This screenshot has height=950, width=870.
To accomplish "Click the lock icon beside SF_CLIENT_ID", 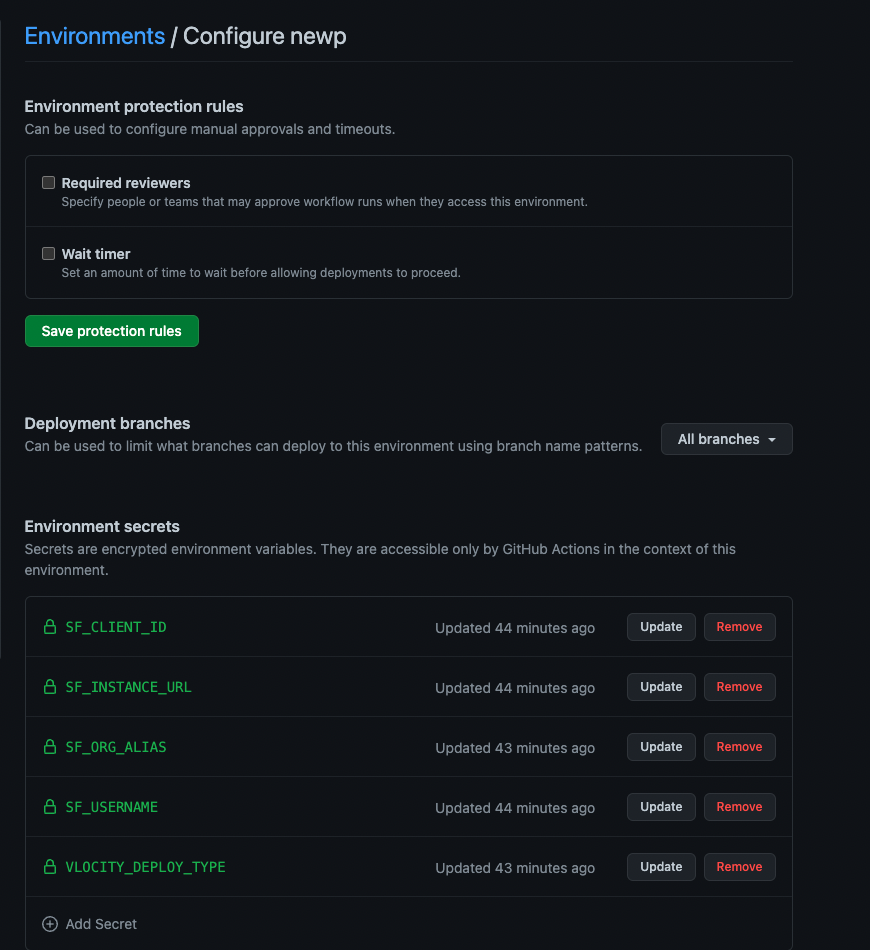I will point(49,627).
